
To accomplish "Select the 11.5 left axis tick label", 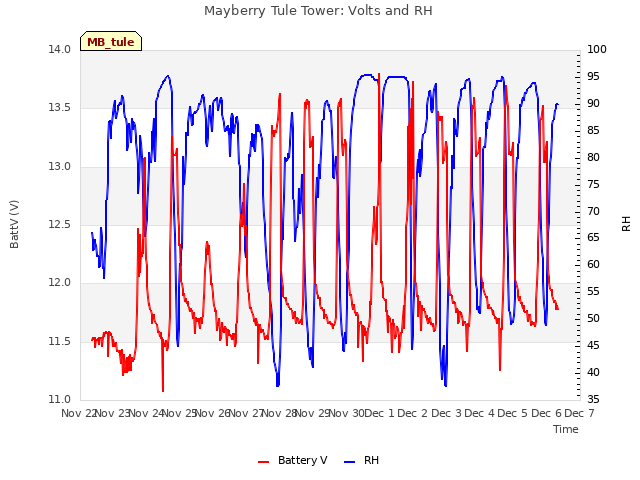I will (59, 341).
